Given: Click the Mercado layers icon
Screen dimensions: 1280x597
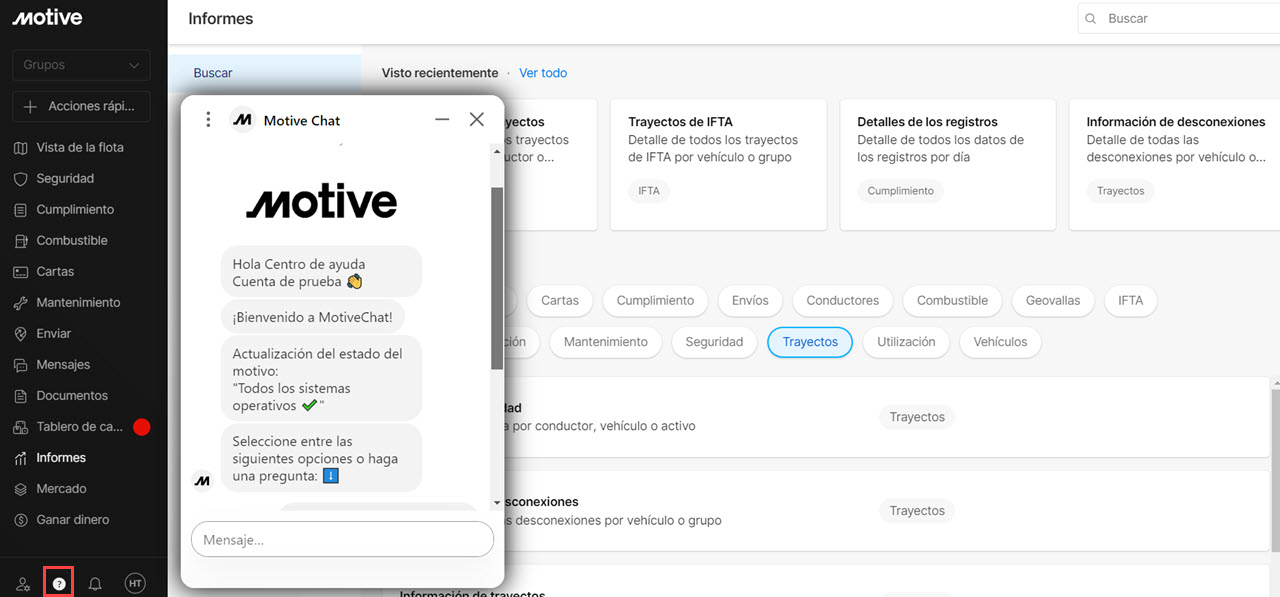Looking at the screenshot, I should coord(20,489).
